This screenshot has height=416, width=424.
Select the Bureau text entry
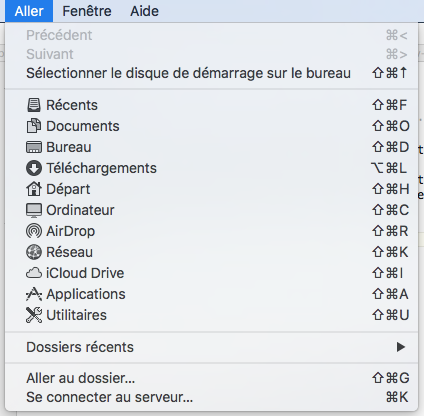(x=69, y=147)
